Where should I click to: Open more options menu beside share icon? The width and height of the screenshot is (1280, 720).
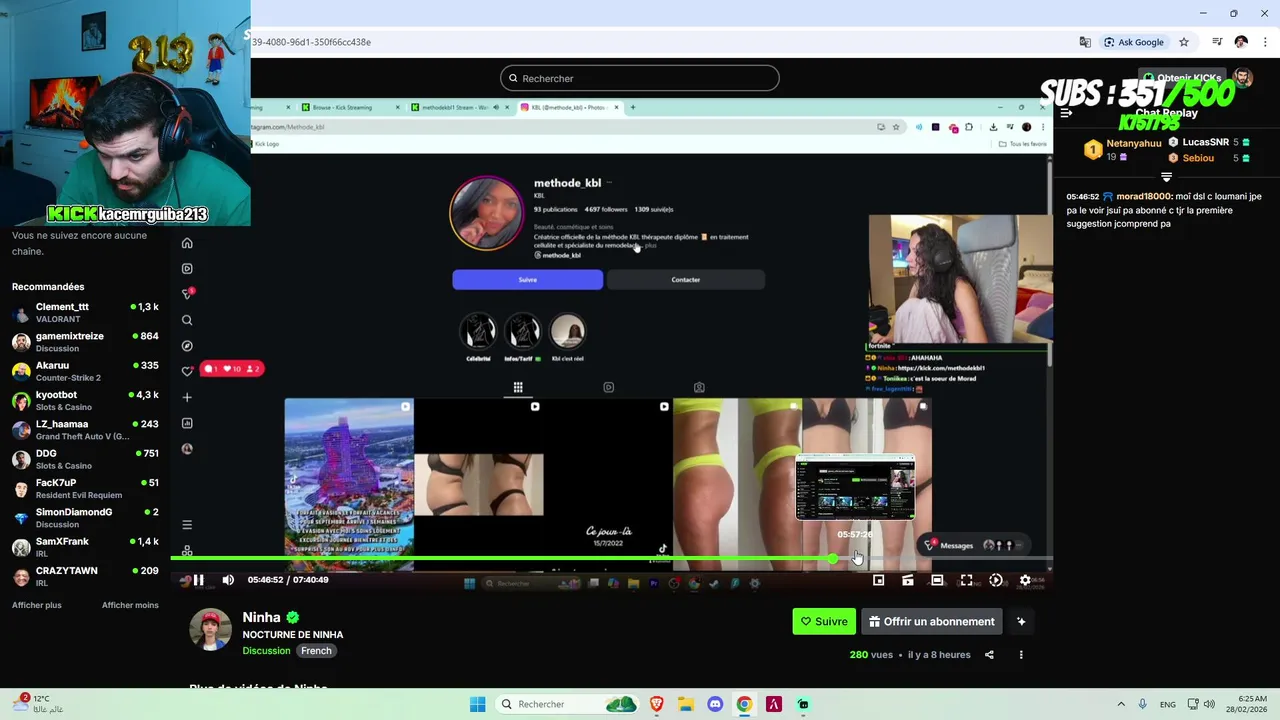pyautogui.click(x=1021, y=655)
